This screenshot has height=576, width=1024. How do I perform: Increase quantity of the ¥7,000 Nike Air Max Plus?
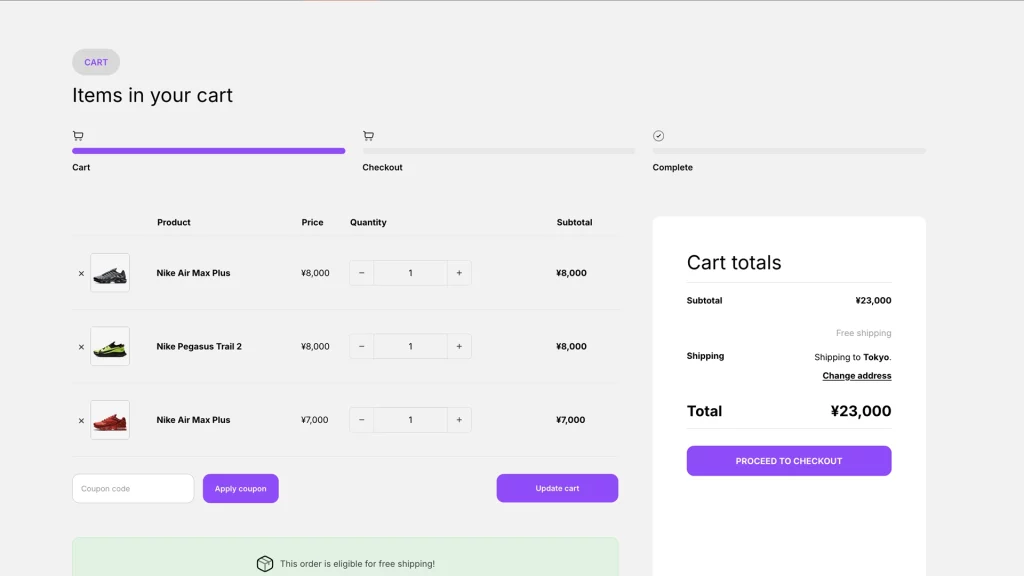coord(459,420)
